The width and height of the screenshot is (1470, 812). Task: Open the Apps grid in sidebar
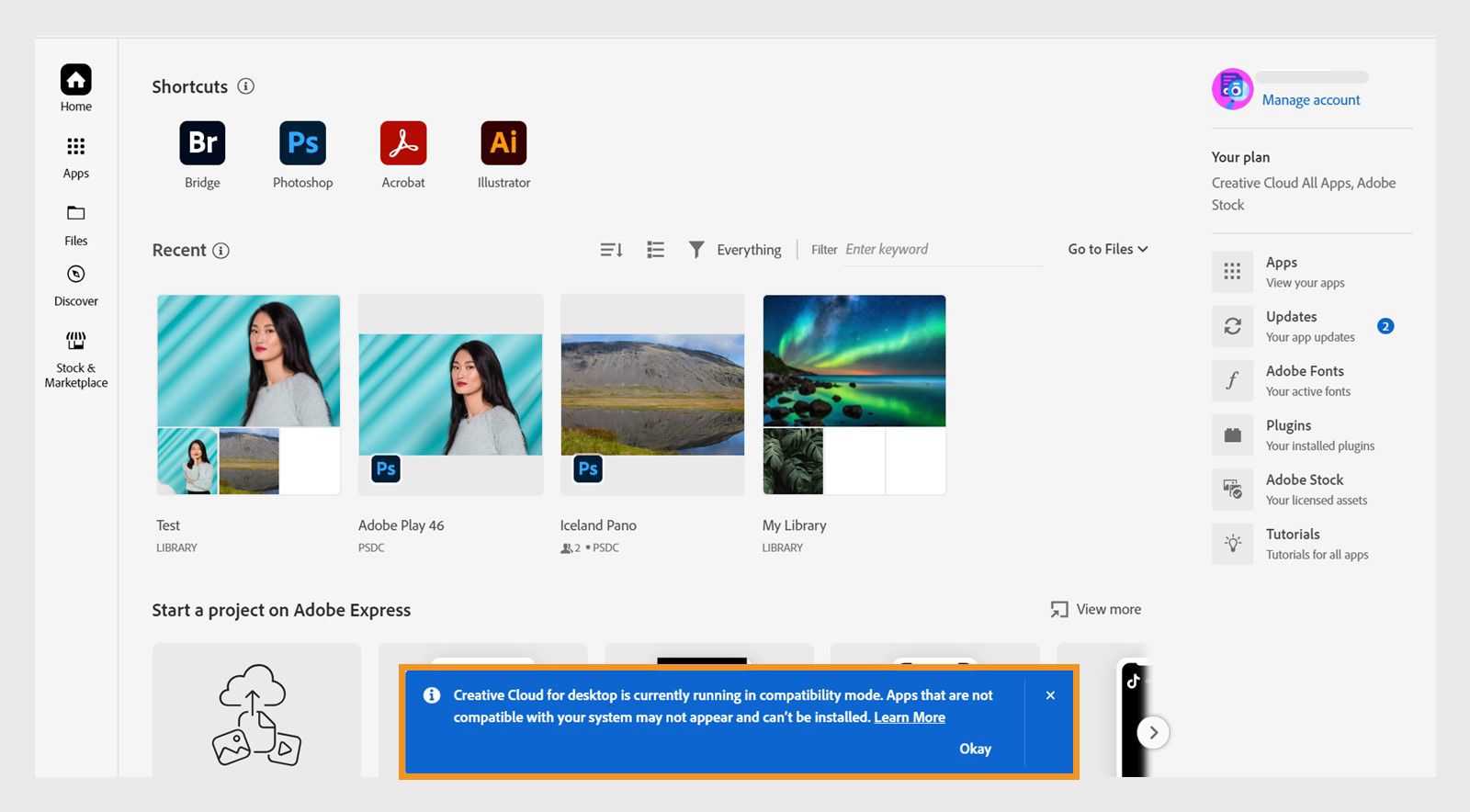click(76, 146)
